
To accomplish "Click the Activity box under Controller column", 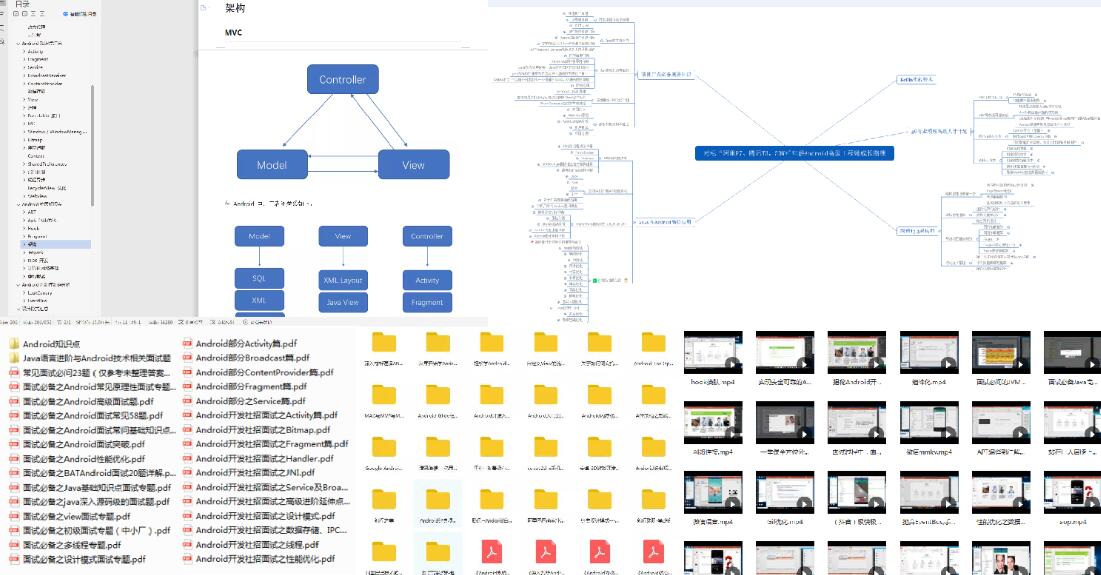I will tap(427, 280).
